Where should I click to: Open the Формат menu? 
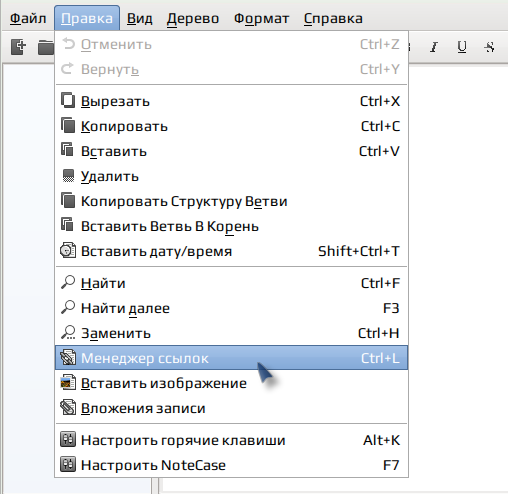click(x=261, y=18)
